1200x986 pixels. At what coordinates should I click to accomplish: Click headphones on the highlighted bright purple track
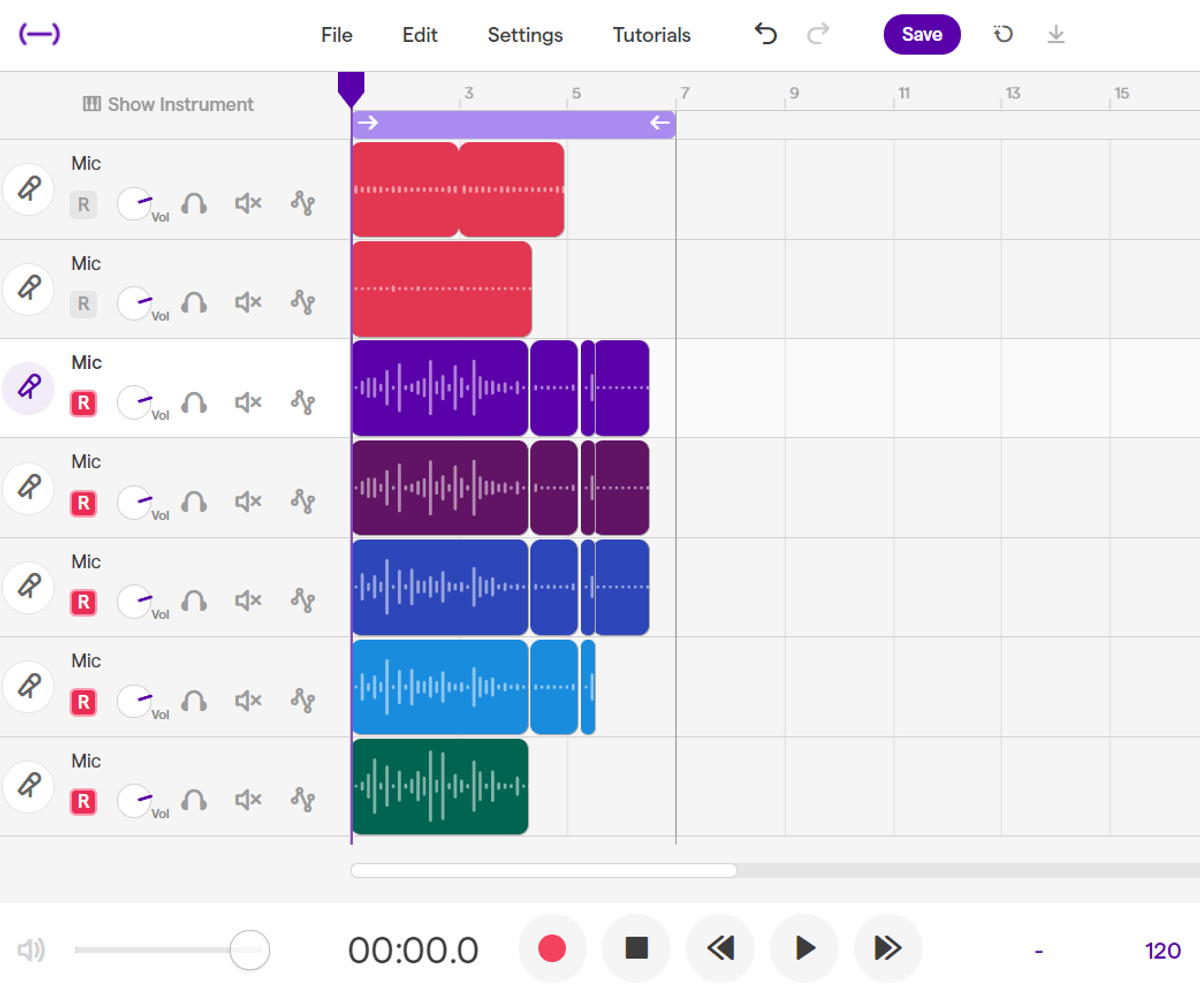pyautogui.click(x=194, y=402)
